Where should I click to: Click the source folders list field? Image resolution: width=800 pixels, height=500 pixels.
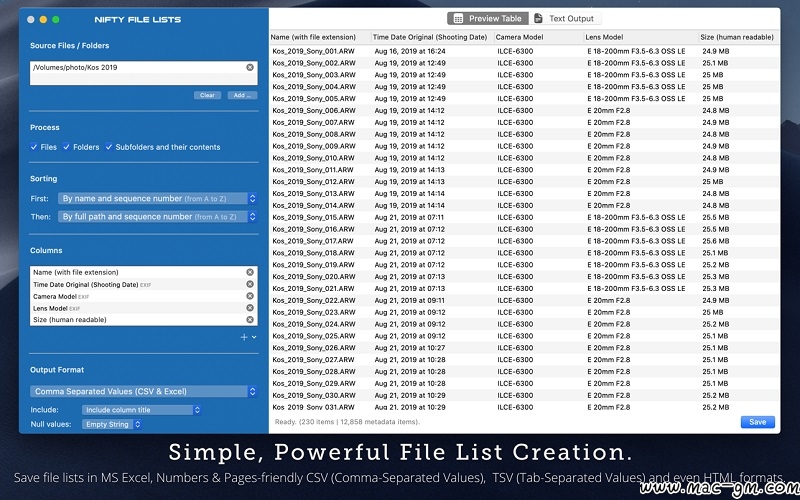click(x=143, y=73)
